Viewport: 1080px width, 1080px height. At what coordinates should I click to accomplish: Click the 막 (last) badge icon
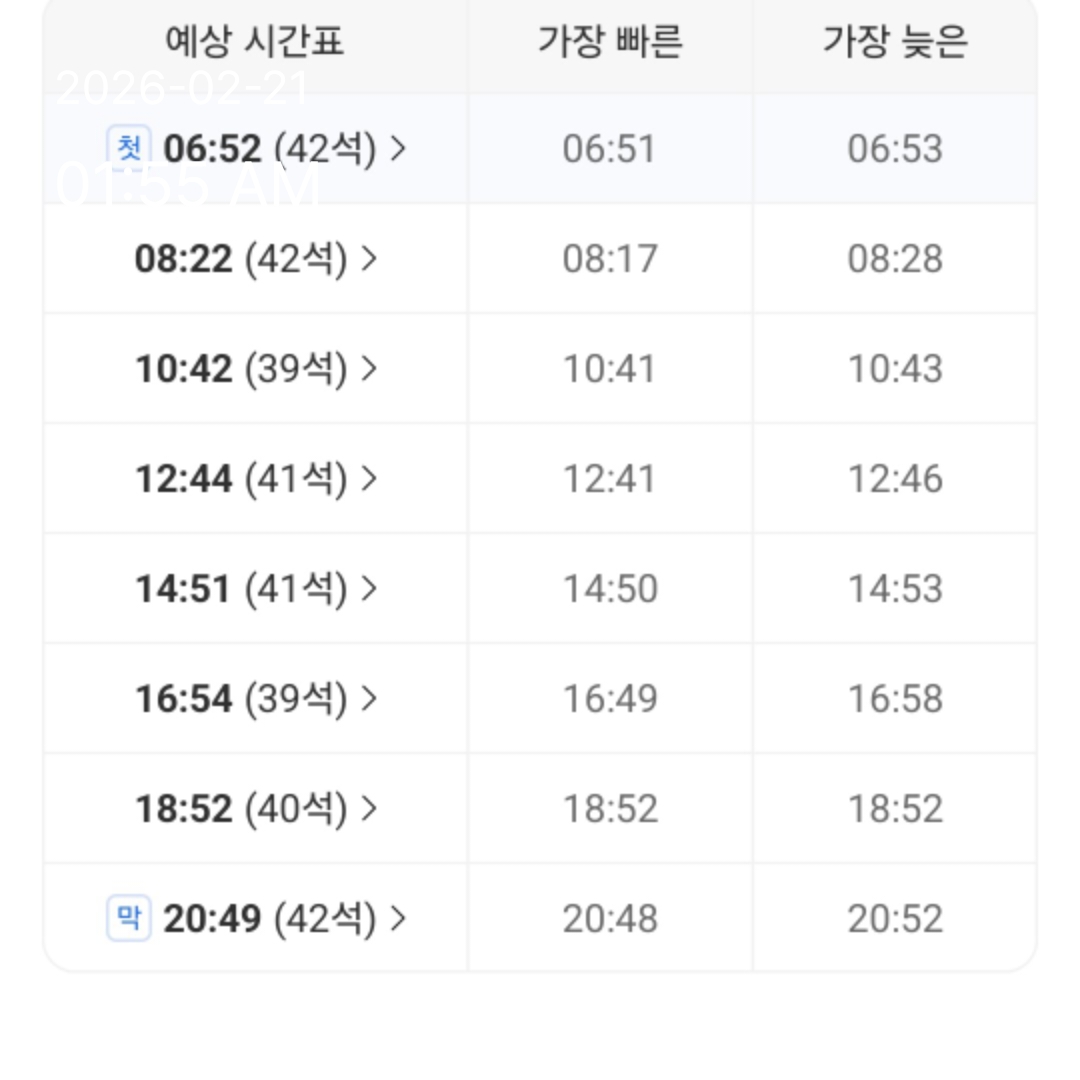128,918
